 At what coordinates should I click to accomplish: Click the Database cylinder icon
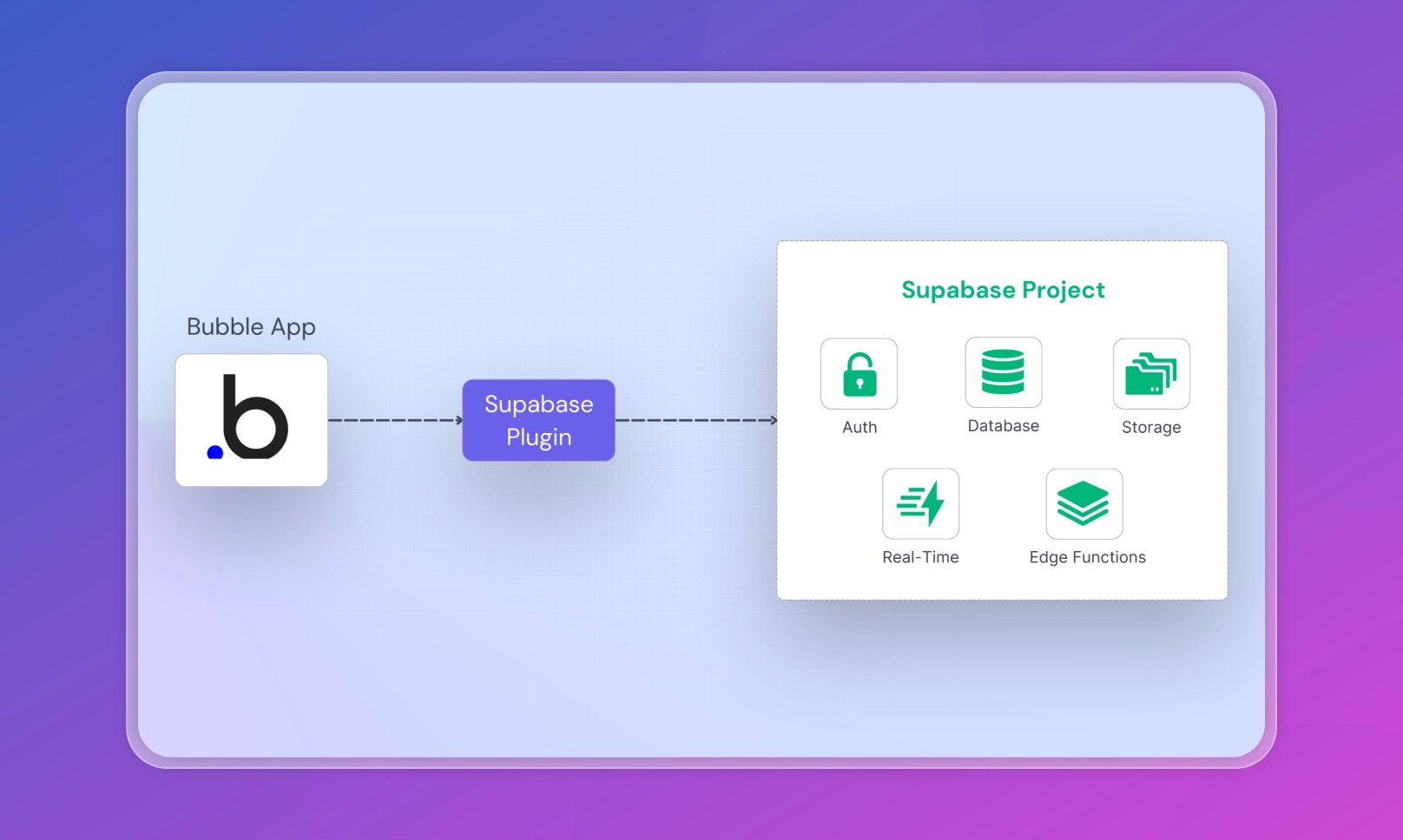1004,372
